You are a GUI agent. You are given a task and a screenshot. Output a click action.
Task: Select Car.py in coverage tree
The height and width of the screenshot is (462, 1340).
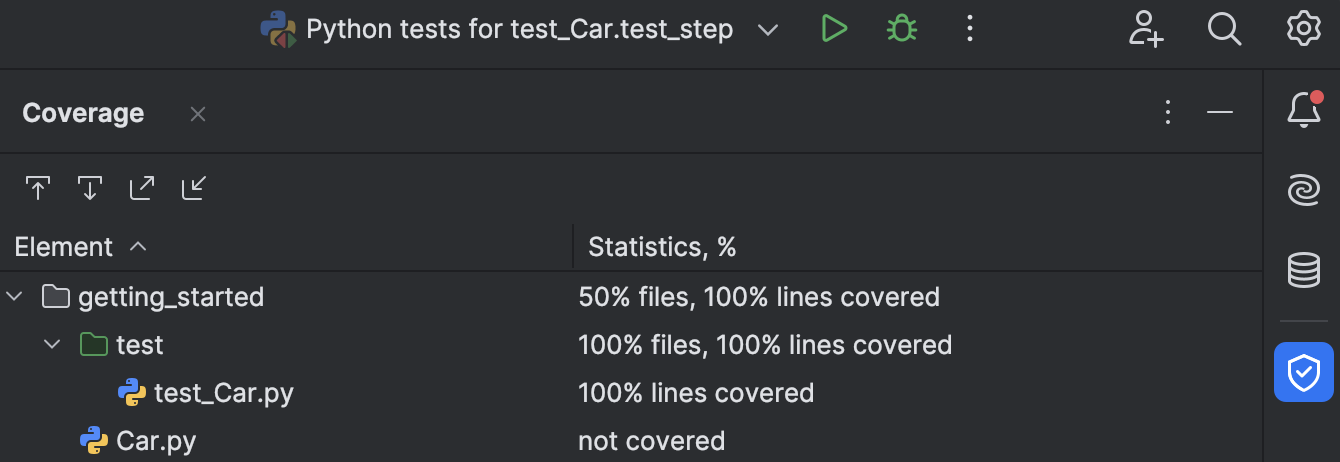click(155, 441)
